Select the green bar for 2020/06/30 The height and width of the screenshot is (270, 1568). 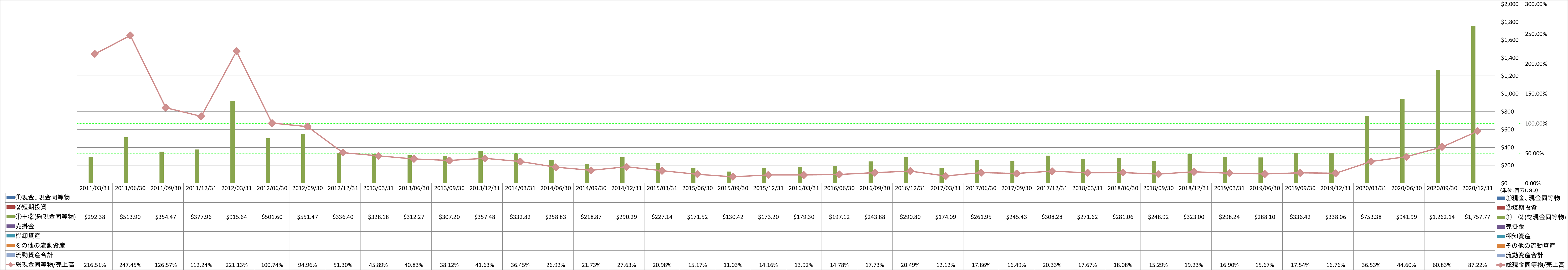click(1402, 141)
